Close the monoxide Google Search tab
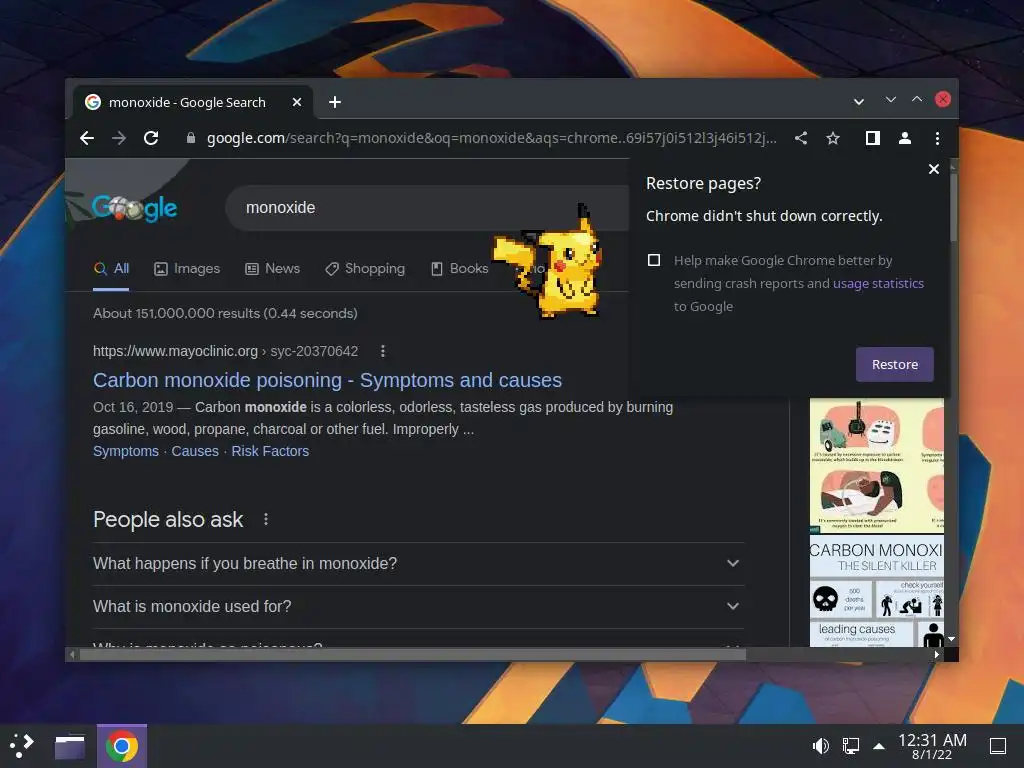Screen dimensions: 1024x768 tap(296, 102)
